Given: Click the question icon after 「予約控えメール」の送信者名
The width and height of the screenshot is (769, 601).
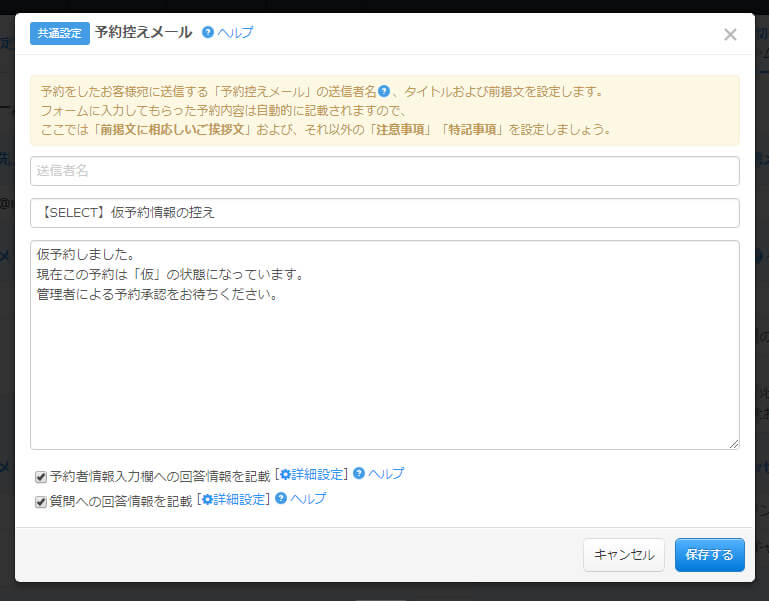Looking at the screenshot, I should point(383,91).
